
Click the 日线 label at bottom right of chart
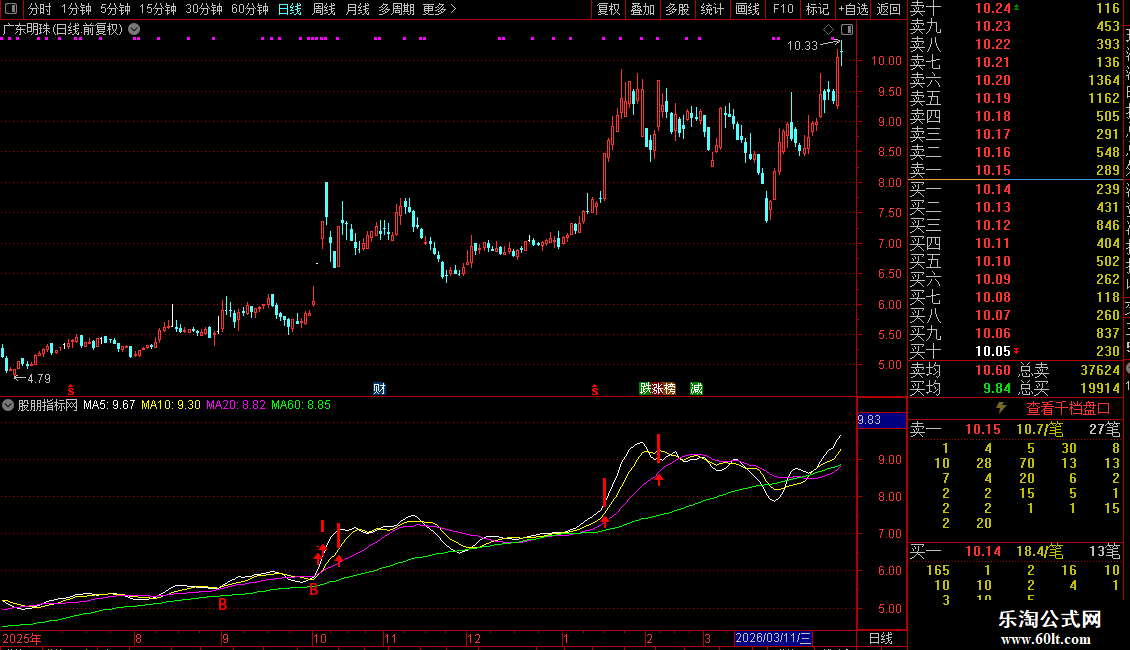[x=881, y=638]
